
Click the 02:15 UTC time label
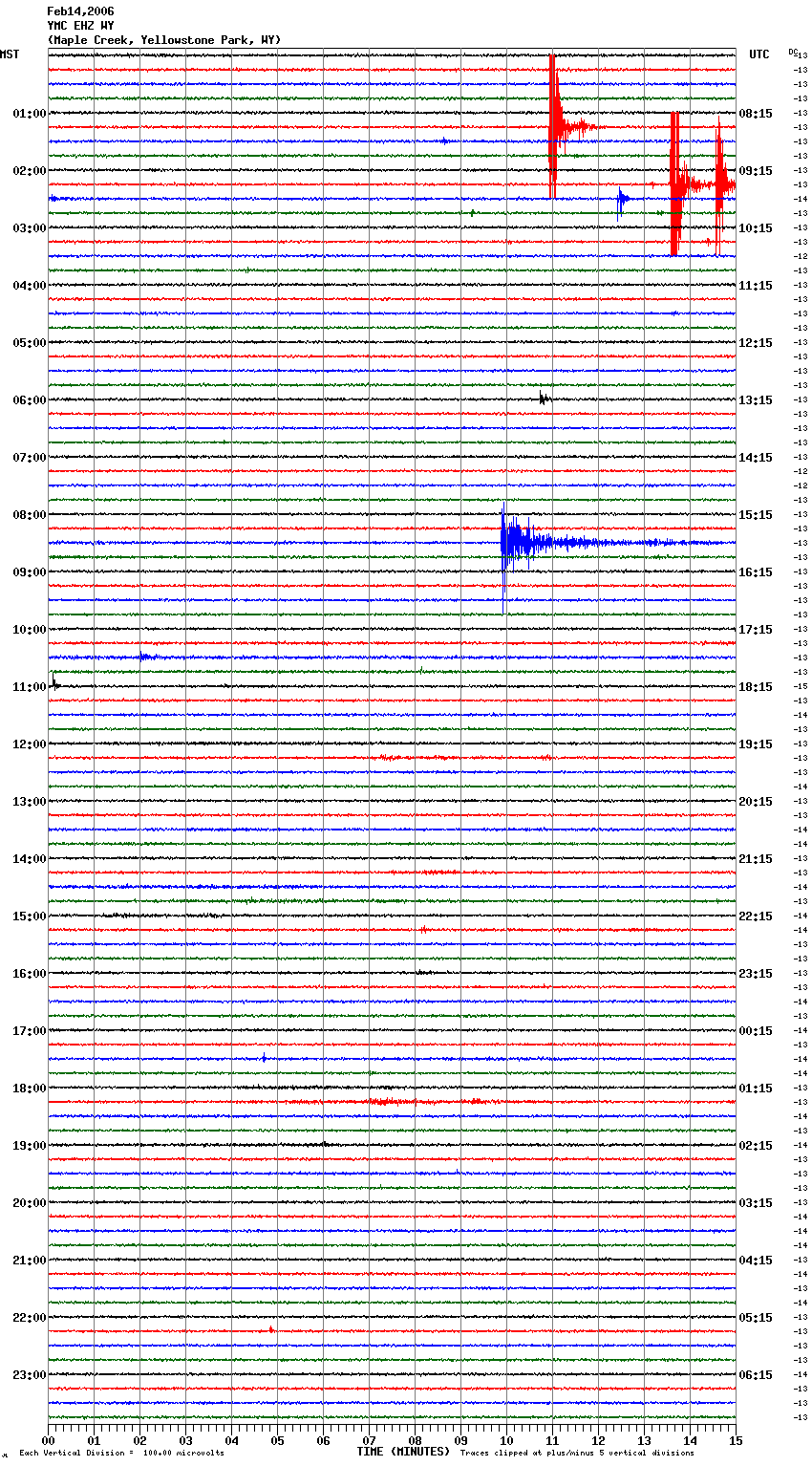point(756,1146)
